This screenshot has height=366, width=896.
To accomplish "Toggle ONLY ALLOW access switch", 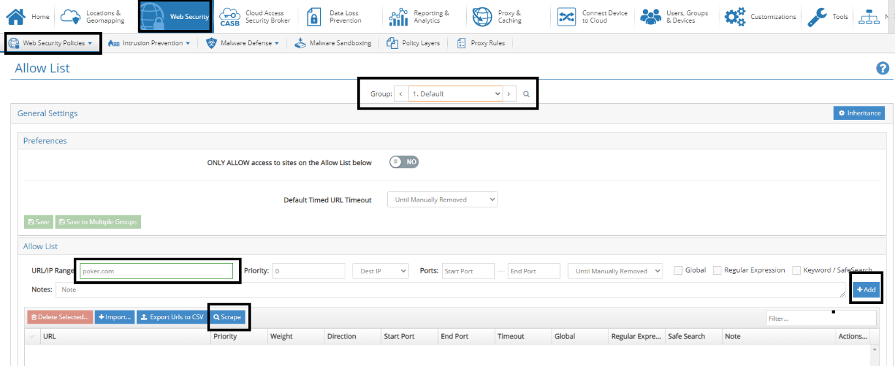I will [404, 162].
